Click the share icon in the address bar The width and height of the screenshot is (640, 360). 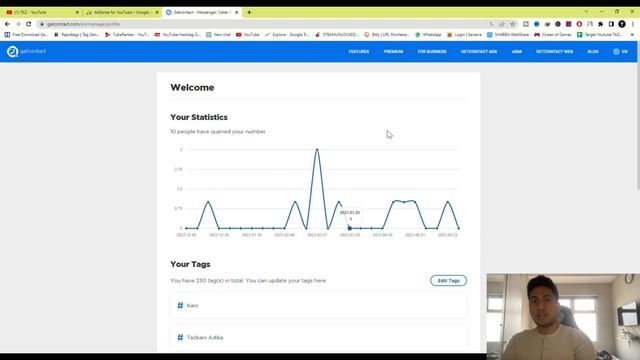(x=502, y=24)
